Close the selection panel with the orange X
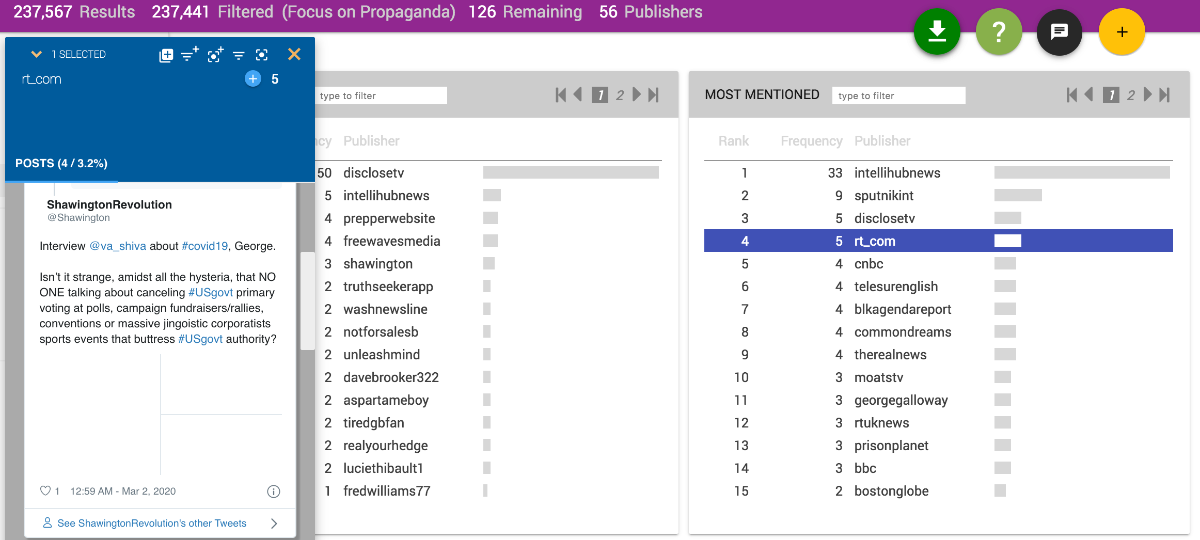This screenshot has width=1200, height=540. (x=294, y=55)
